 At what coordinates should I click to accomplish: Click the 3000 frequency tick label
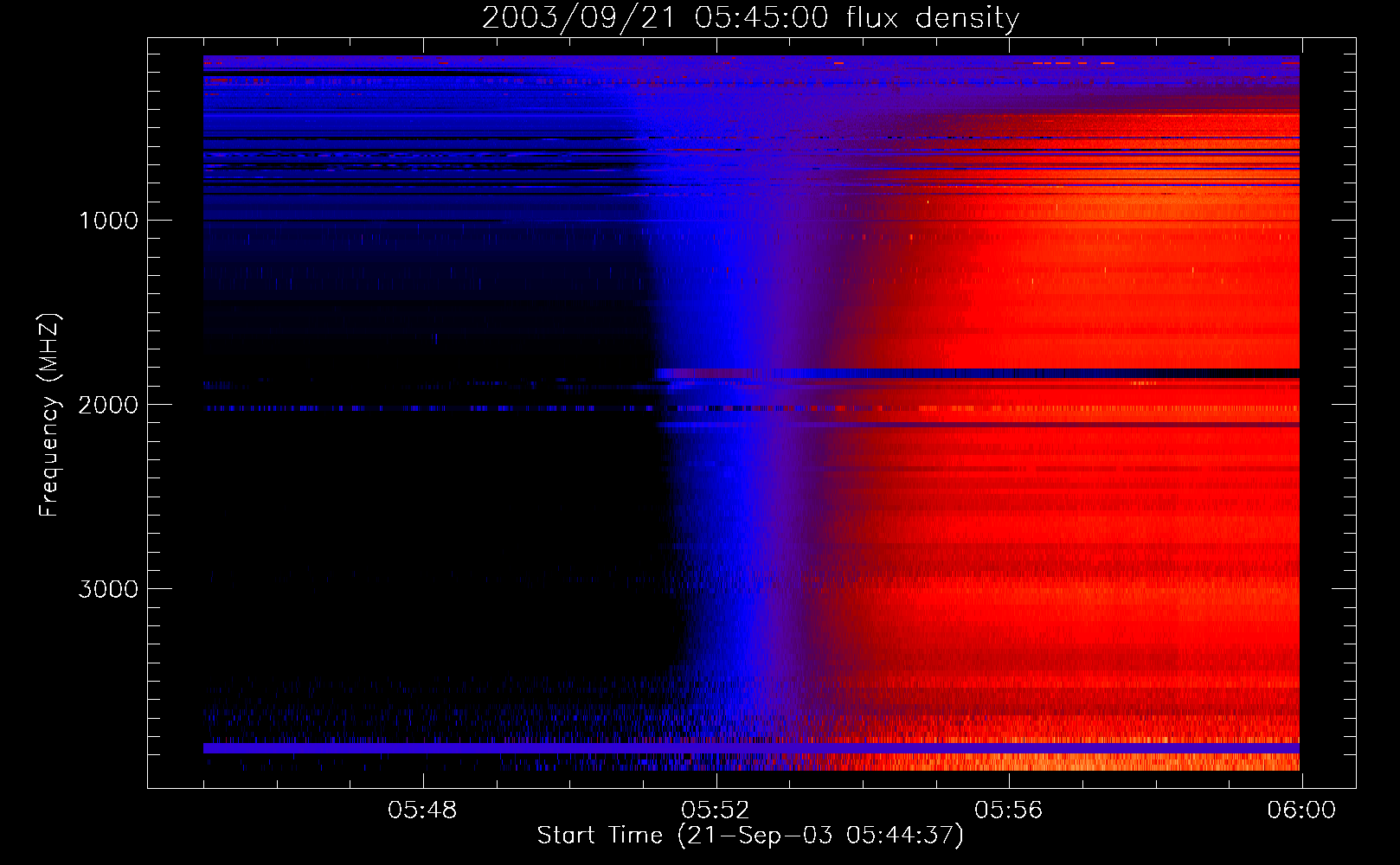(x=108, y=589)
